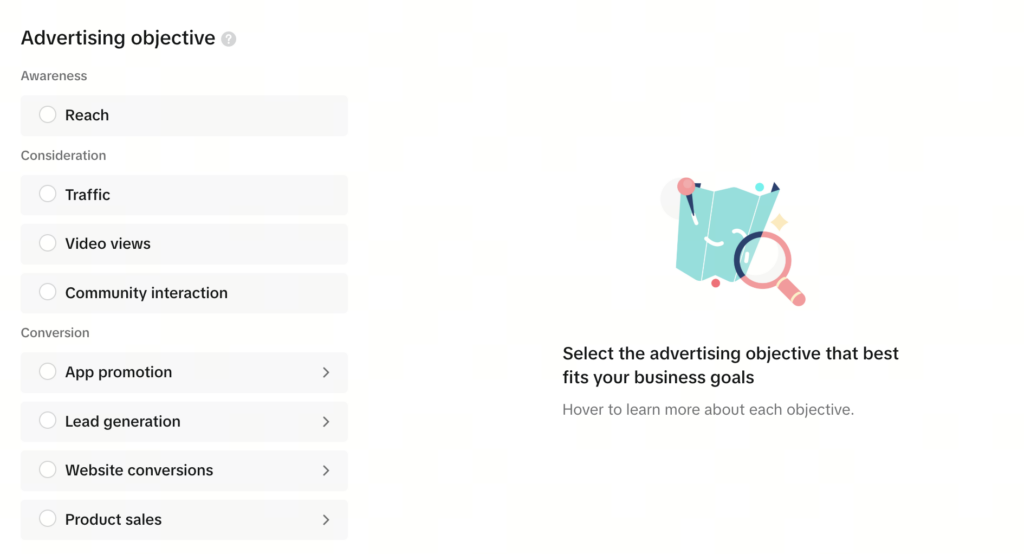Expand the Product sales chevron arrow

326,520
